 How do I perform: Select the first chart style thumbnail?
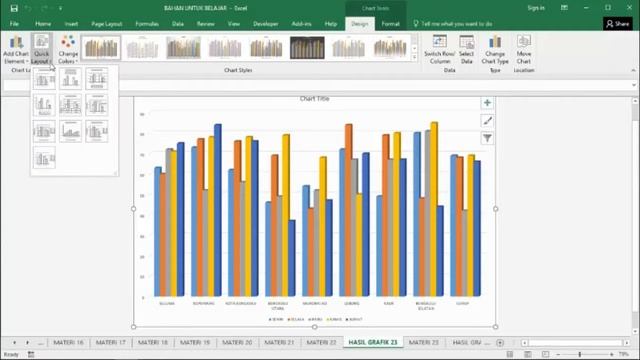(x=101, y=47)
